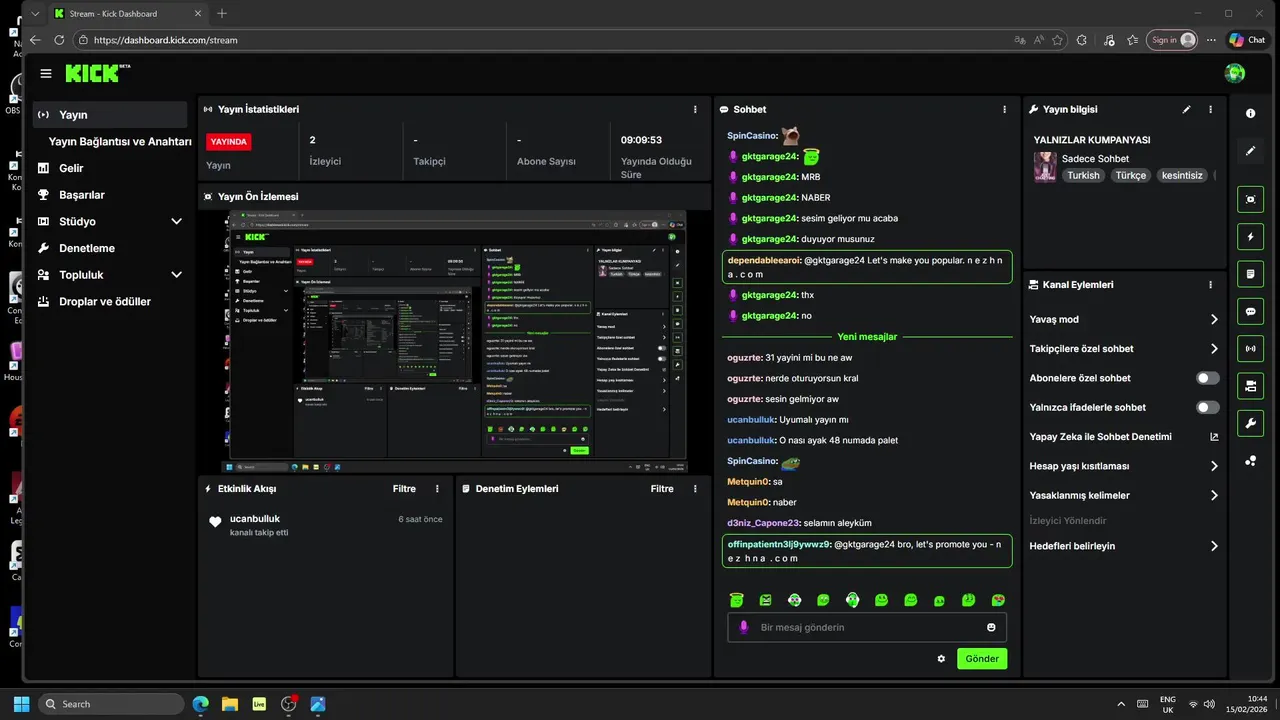Open Yayın İstatistikleri three-dot menu
Image resolution: width=1280 pixels, height=720 pixels.
[x=695, y=109]
